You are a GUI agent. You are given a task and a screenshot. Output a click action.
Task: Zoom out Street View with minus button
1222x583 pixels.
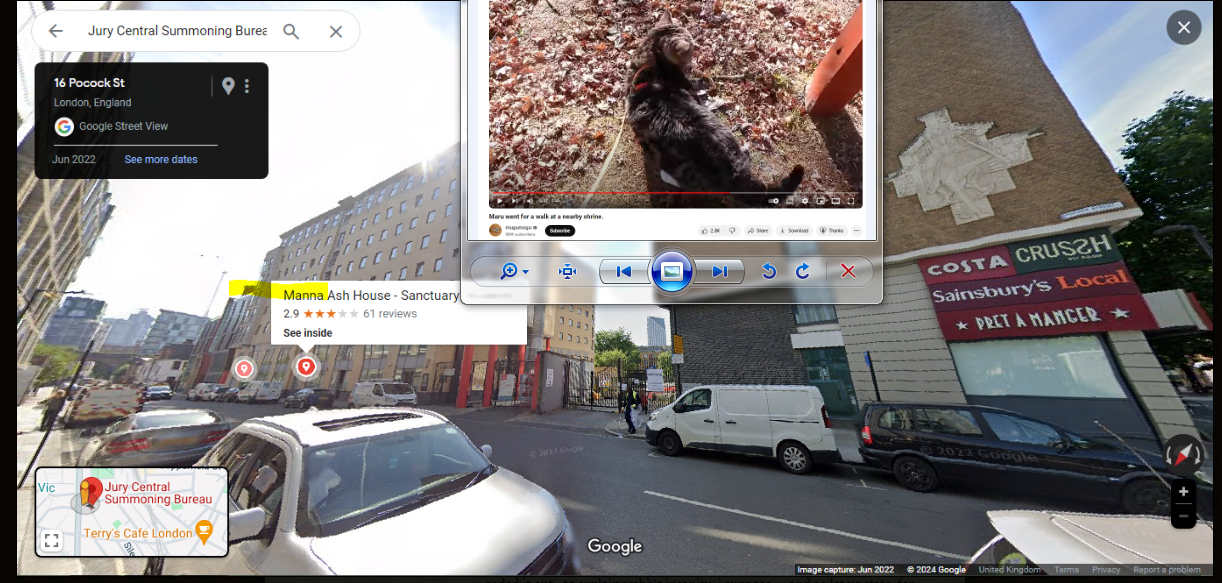pos(1184,516)
